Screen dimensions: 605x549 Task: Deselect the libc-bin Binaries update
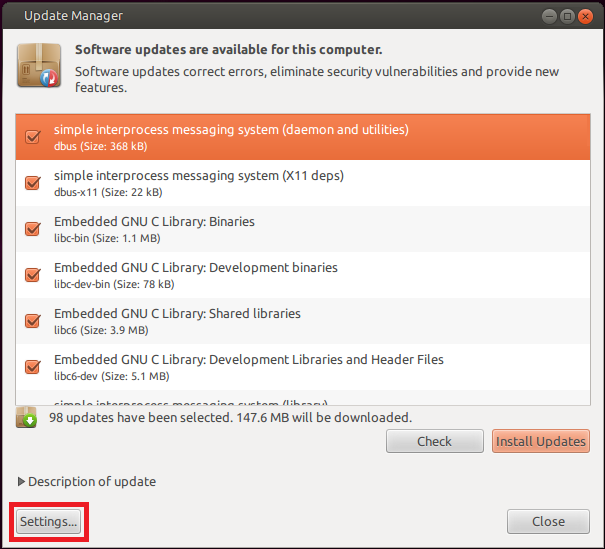click(32, 229)
